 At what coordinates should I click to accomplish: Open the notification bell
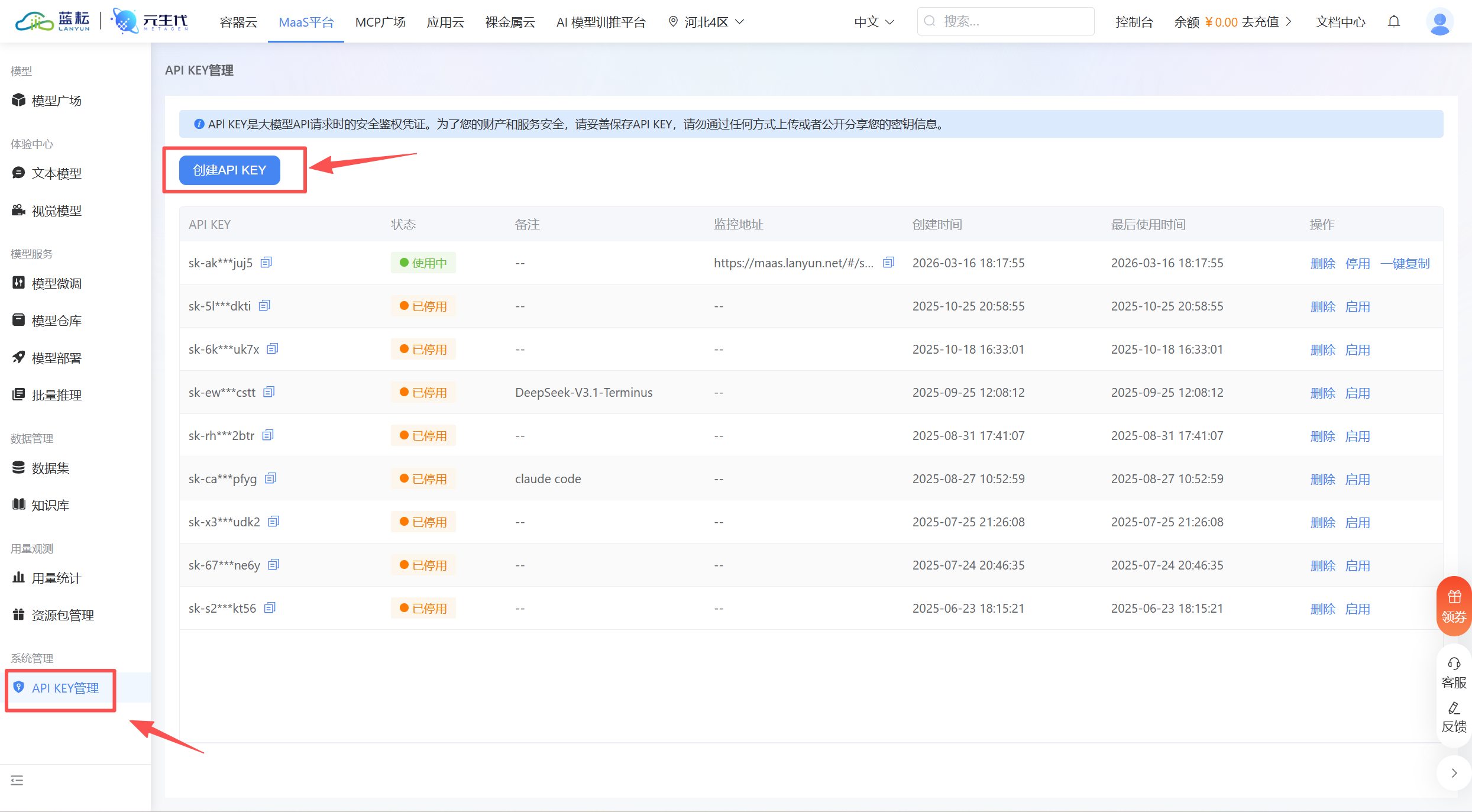pyautogui.click(x=1394, y=21)
